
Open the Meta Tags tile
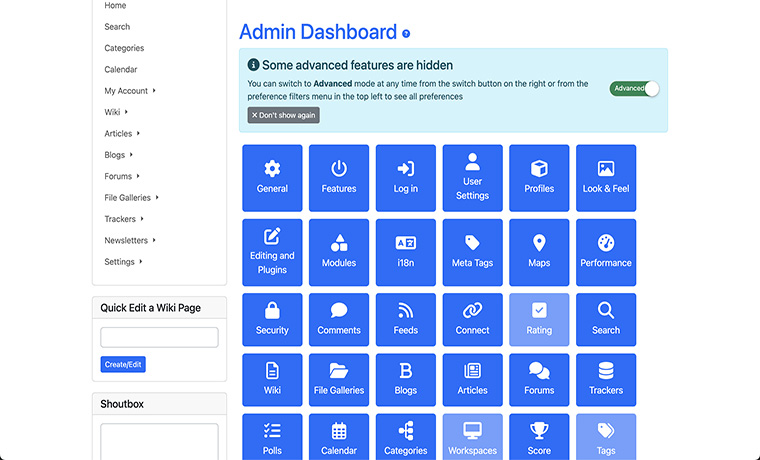tap(472, 252)
